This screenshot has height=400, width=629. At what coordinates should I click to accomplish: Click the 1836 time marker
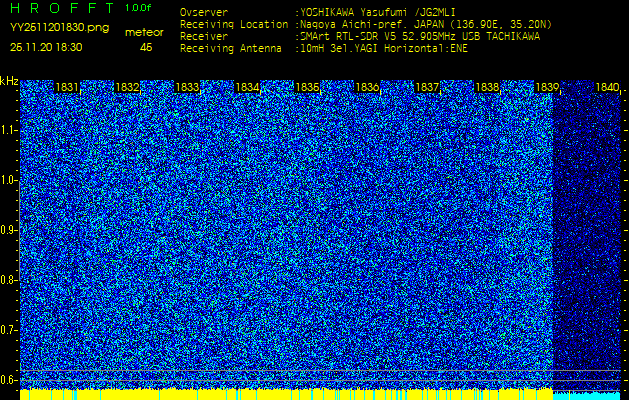click(367, 87)
